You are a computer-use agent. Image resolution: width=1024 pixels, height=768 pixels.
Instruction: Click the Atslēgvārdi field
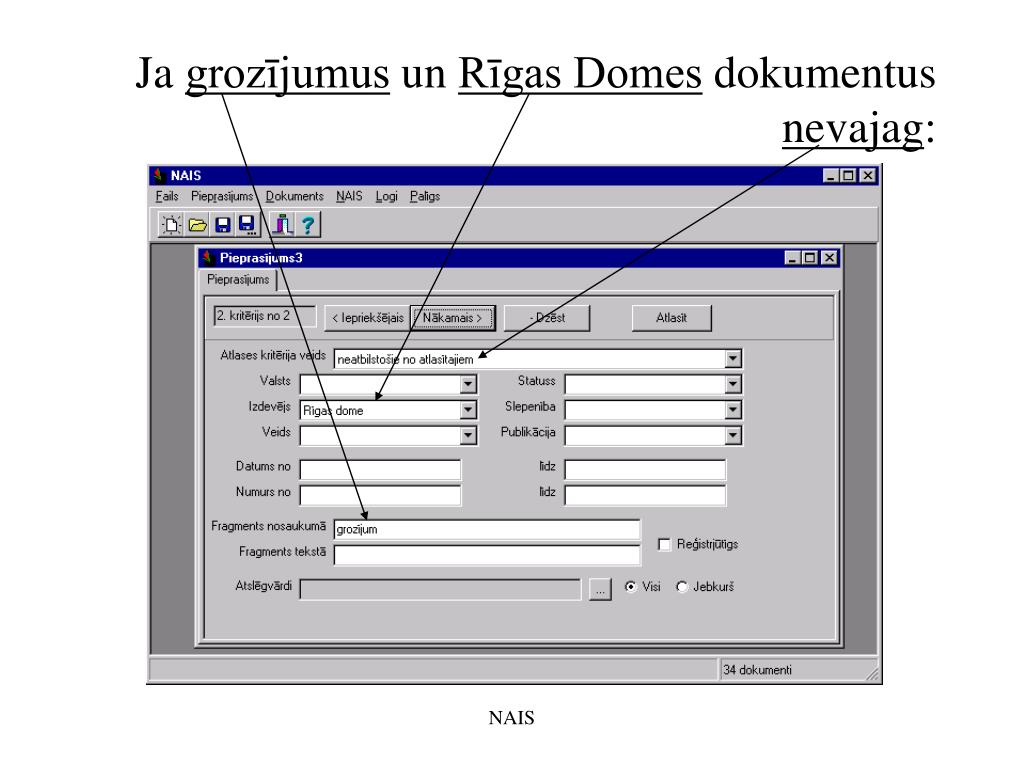click(440, 589)
